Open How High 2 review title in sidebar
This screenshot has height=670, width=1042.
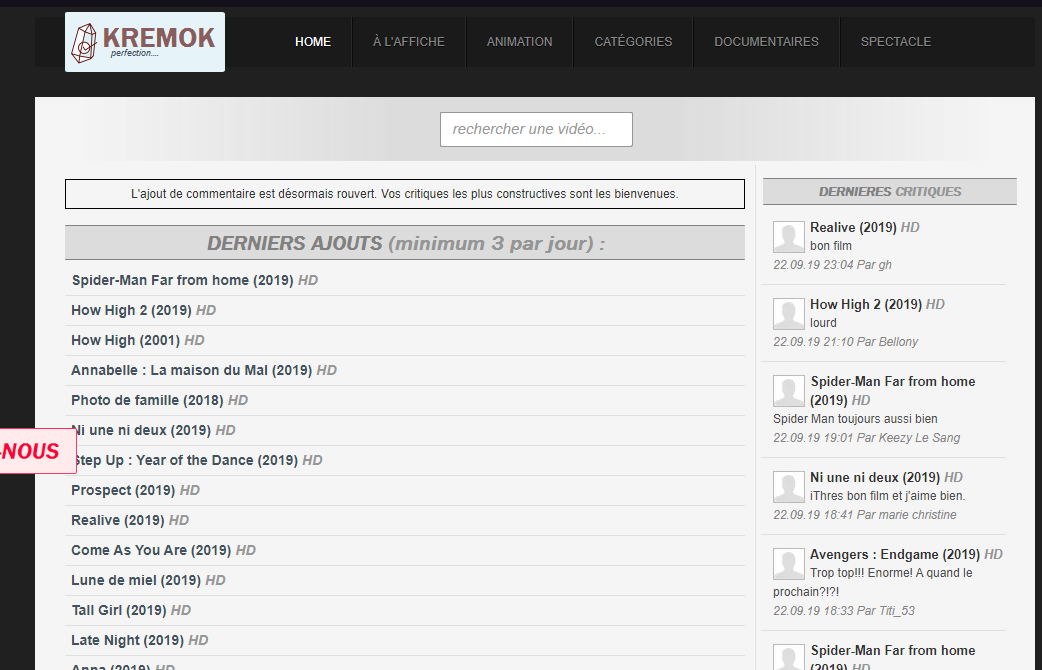pos(877,304)
